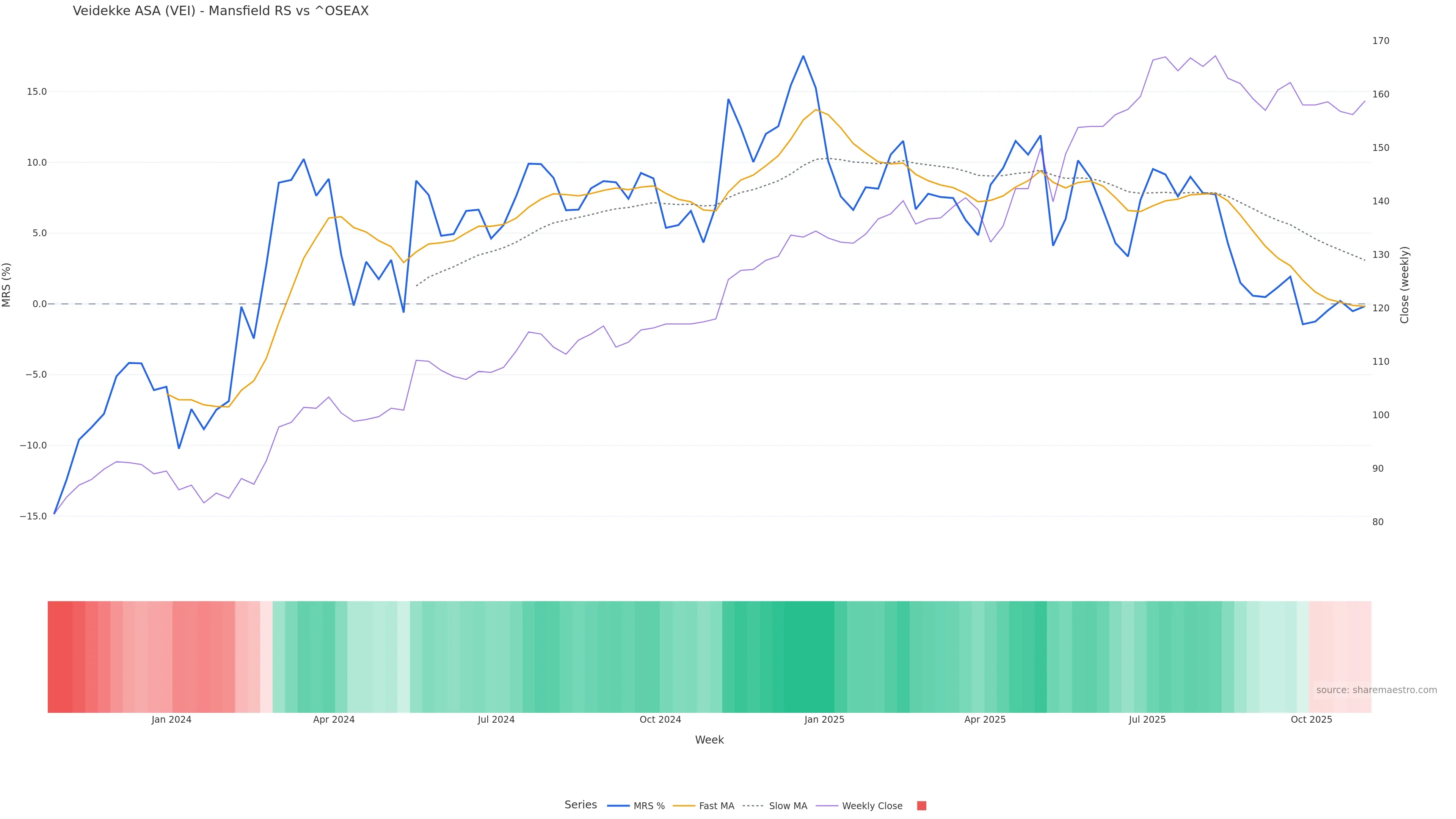The width and height of the screenshot is (1456, 819).
Task: Open the sharemaestro.com source link
Action: [x=1376, y=690]
